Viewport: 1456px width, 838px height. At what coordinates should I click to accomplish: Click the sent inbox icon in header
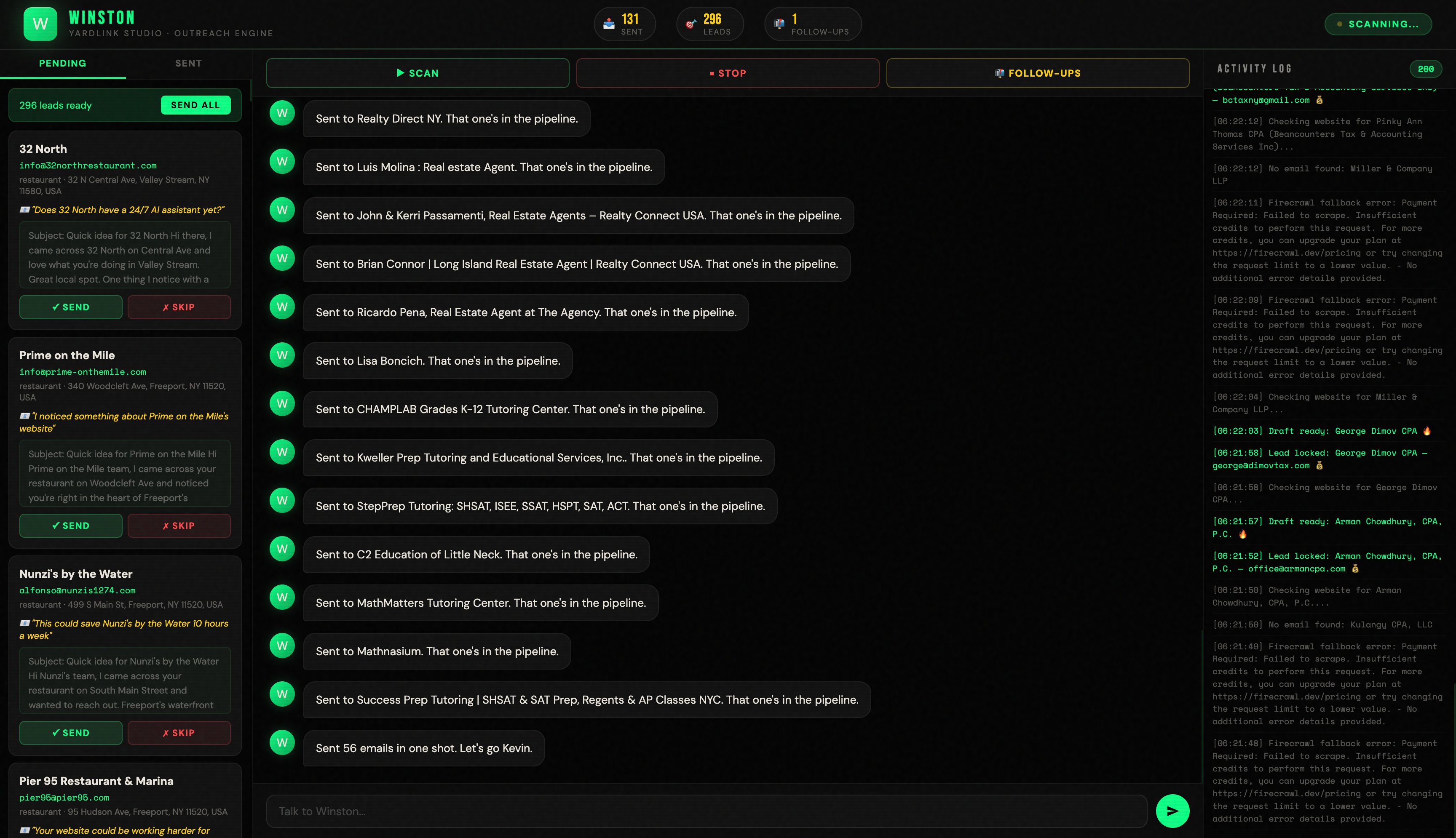pos(608,24)
